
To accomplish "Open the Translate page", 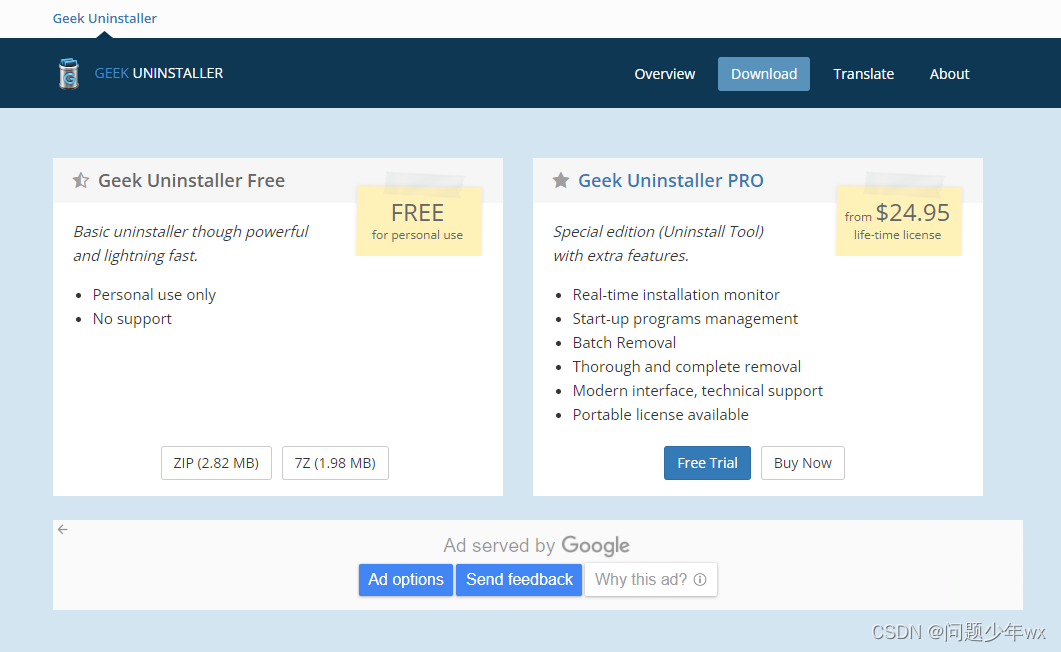I will pyautogui.click(x=863, y=74).
